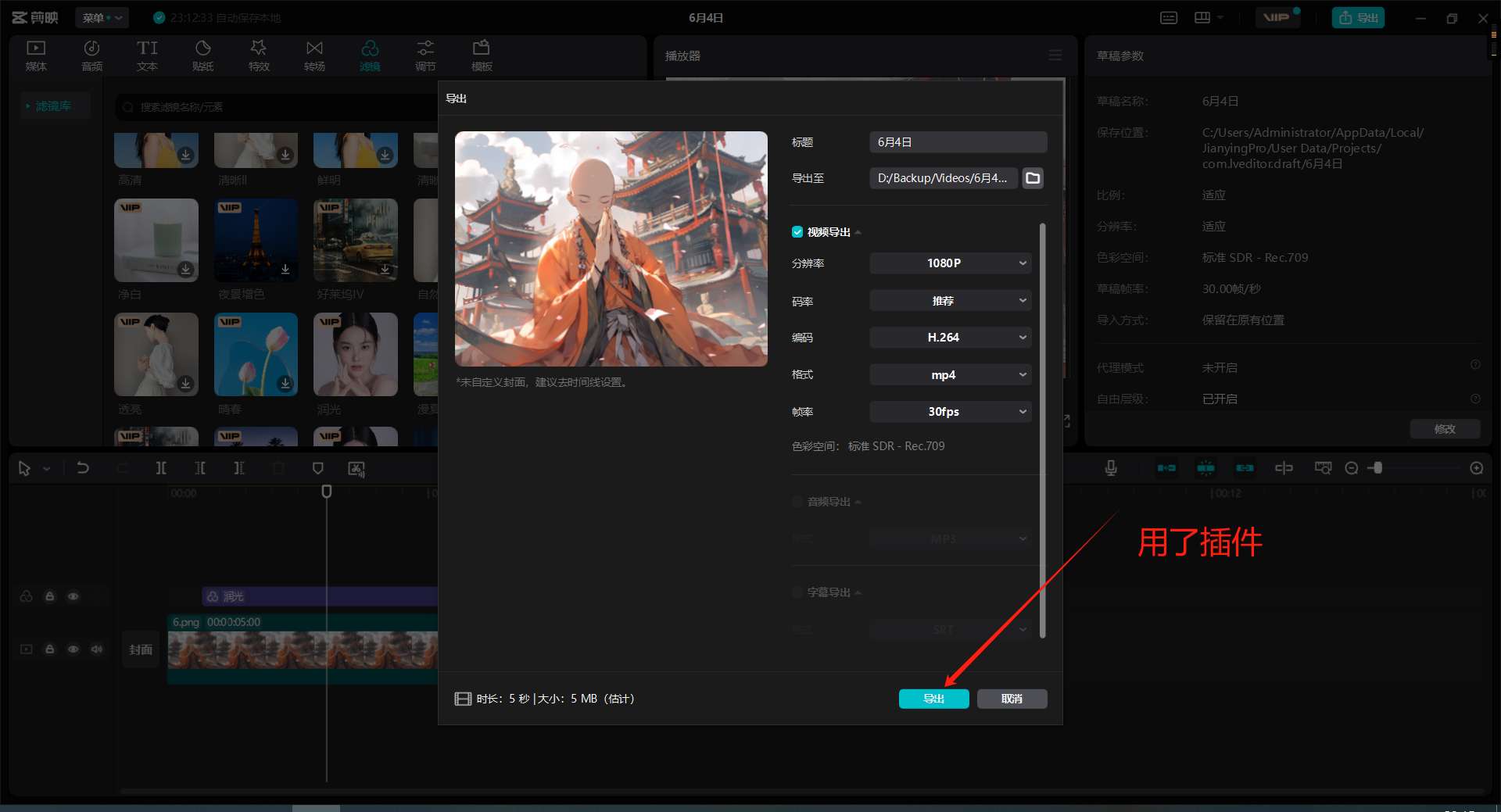Screen dimensions: 1501x812
Task: Click the 标题 title input field
Action: coord(958,142)
